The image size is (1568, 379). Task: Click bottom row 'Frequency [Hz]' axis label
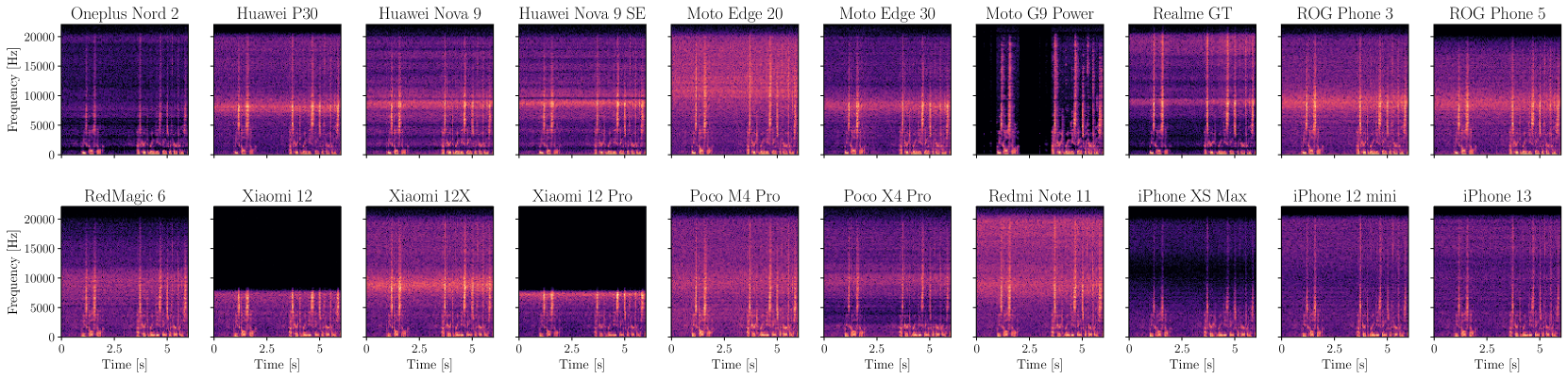(13, 272)
